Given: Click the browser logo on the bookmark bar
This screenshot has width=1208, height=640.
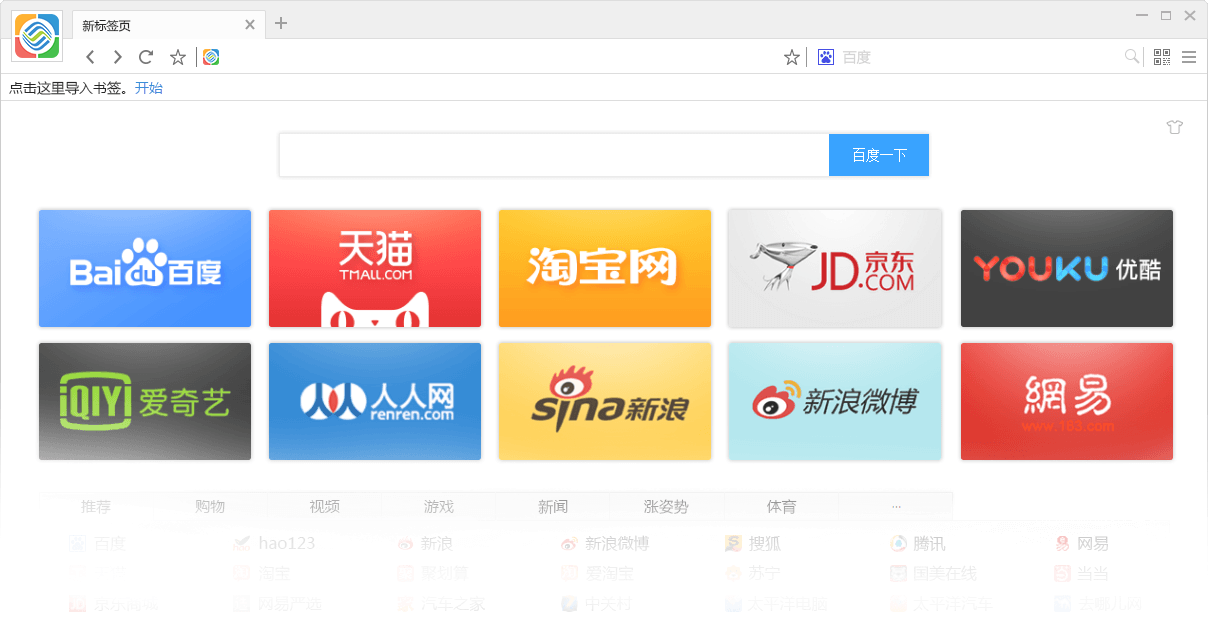Looking at the screenshot, I should 211,57.
